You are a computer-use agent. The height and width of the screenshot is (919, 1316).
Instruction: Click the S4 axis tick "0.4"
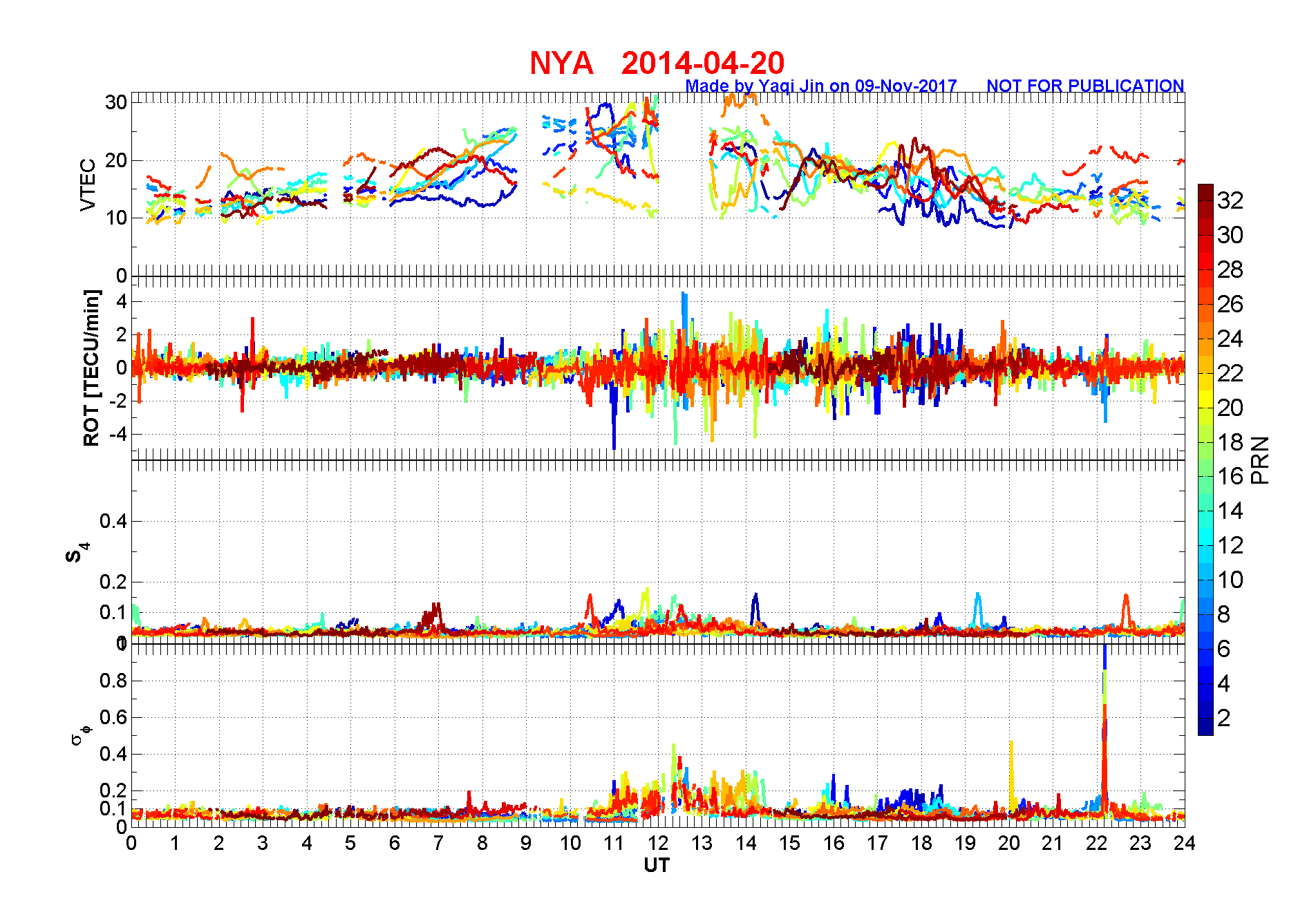113,521
